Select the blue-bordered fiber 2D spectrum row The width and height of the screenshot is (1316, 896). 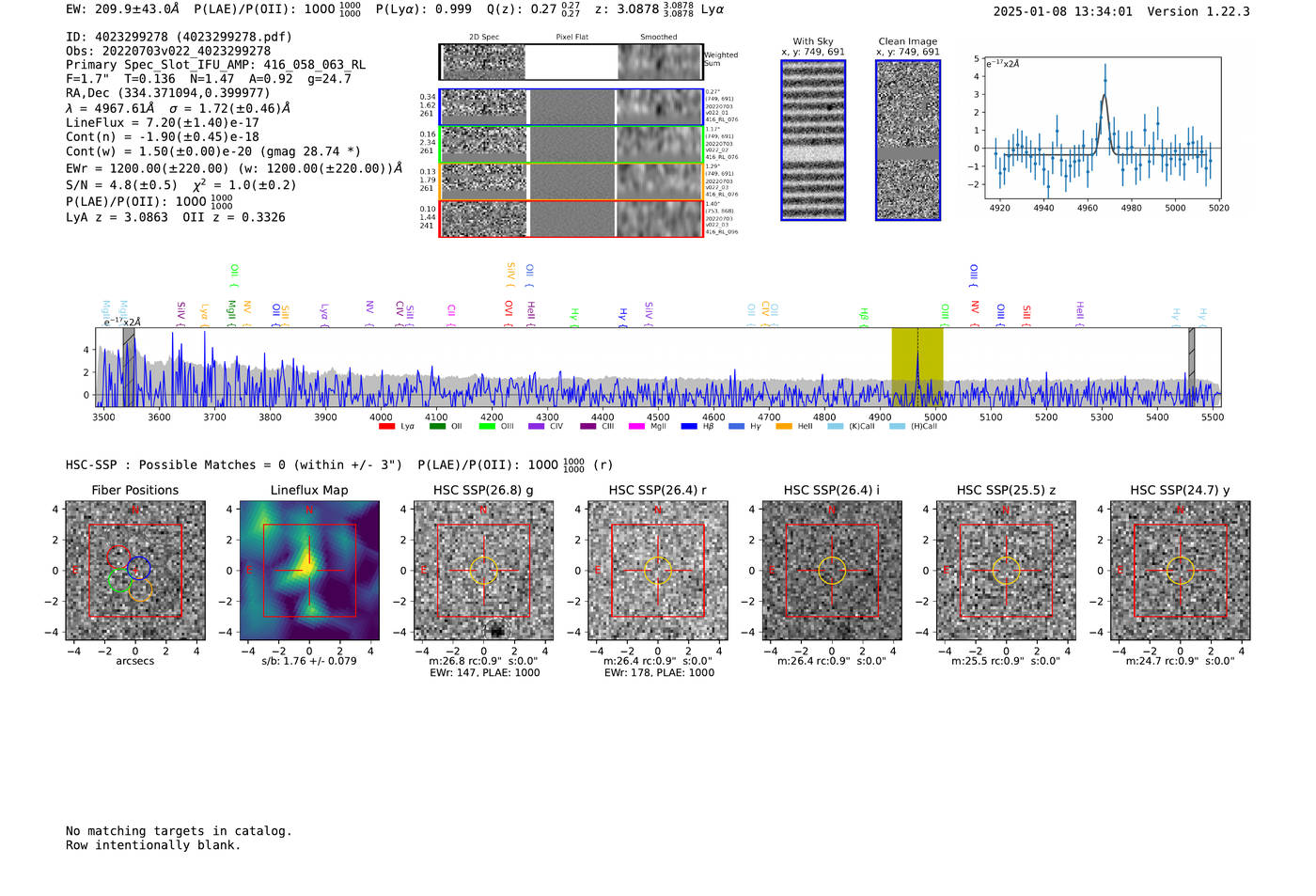click(x=571, y=107)
